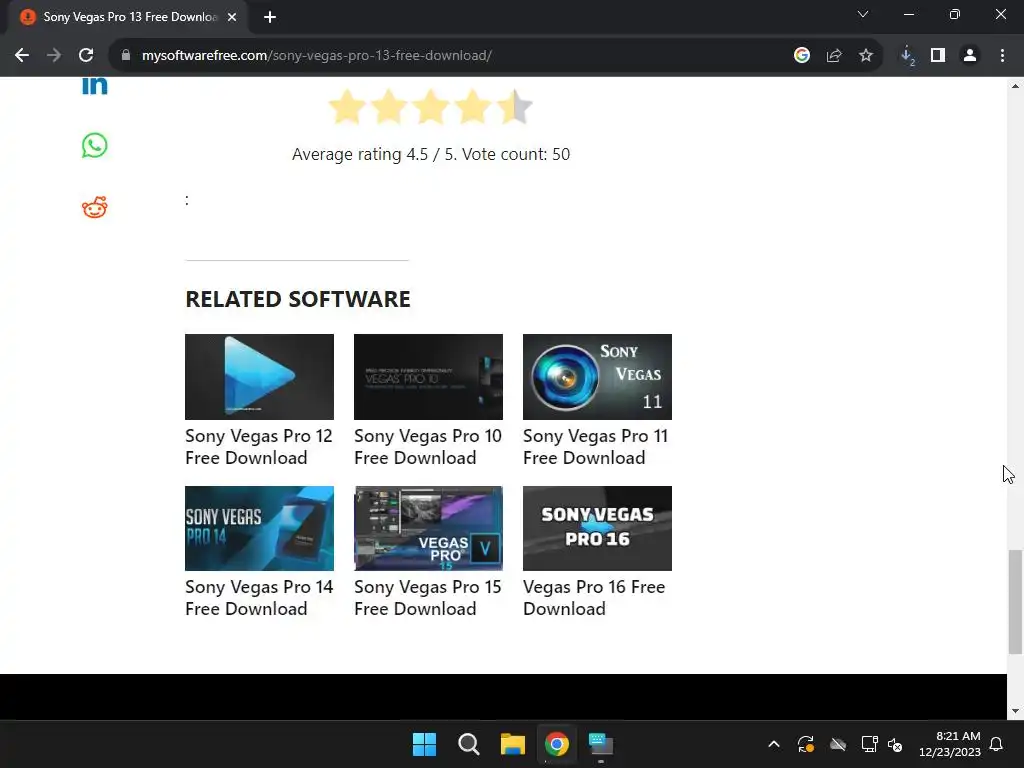
Task: Open Chrome downloads panel
Action: coord(907,56)
